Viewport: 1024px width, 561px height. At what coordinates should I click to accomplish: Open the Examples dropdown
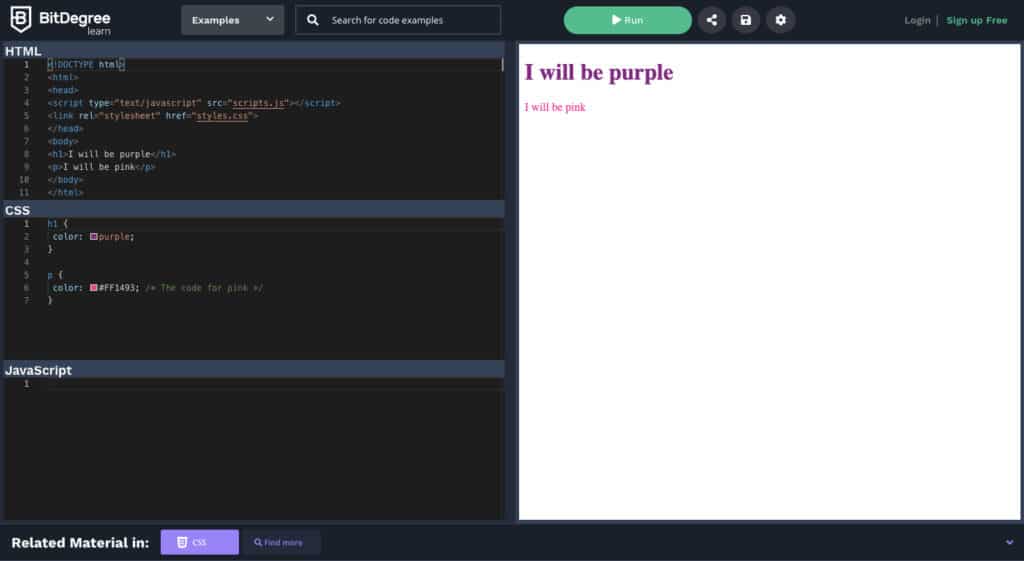click(232, 20)
